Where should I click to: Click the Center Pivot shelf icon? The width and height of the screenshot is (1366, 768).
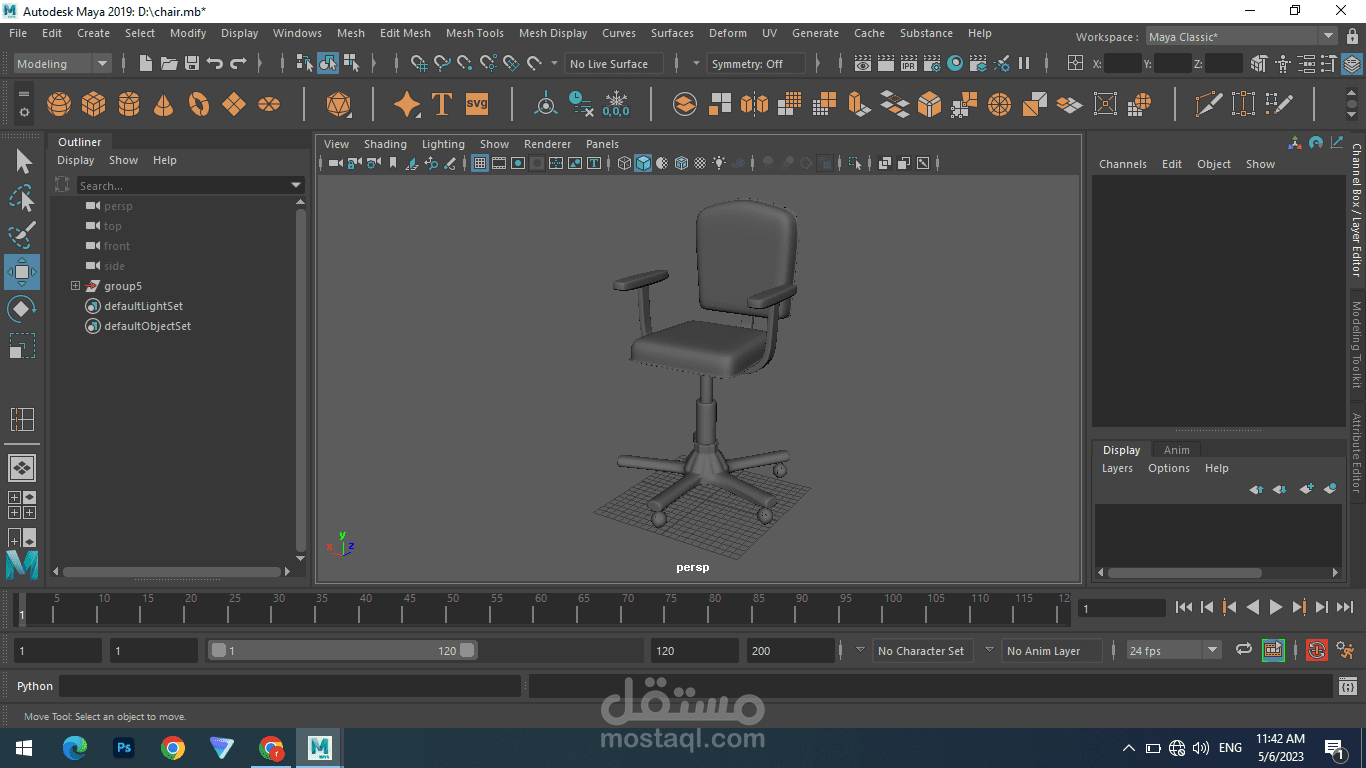coord(546,104)
